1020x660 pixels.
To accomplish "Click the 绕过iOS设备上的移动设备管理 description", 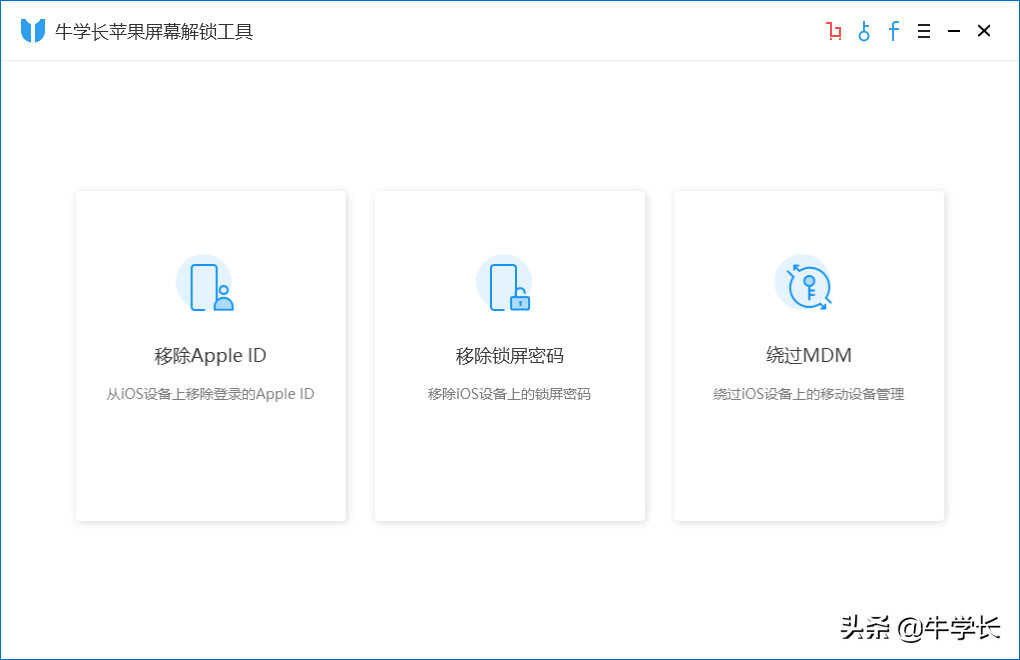I will [808, 394].
